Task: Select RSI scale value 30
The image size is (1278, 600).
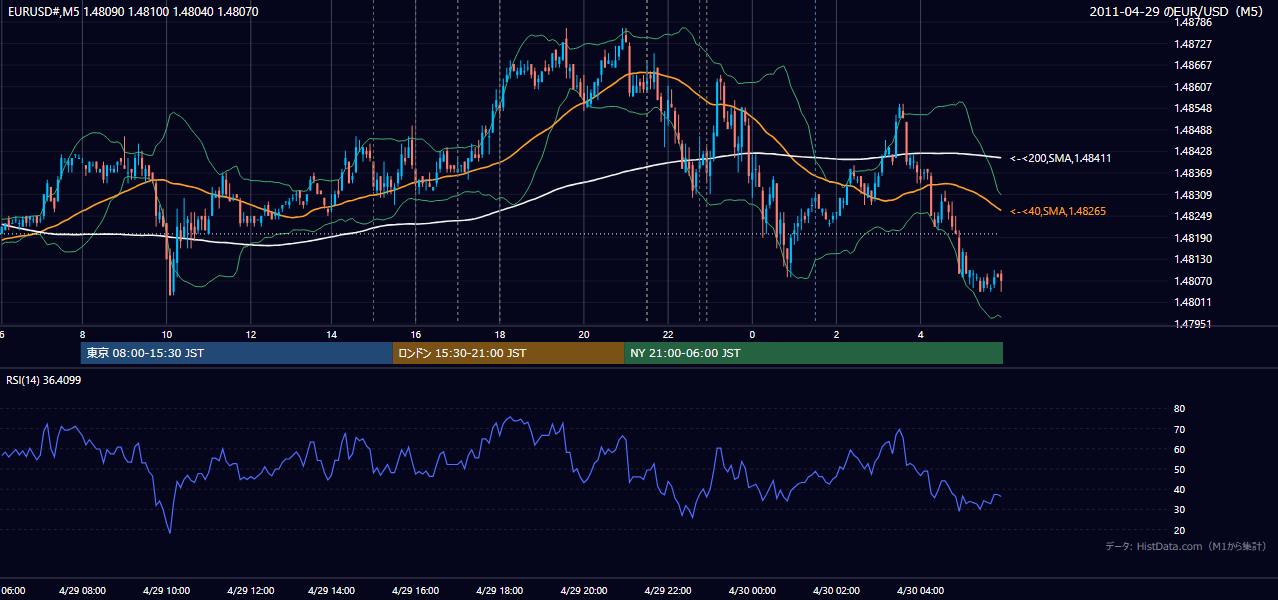Action: pyautogui.click(x=1179, y=510)
